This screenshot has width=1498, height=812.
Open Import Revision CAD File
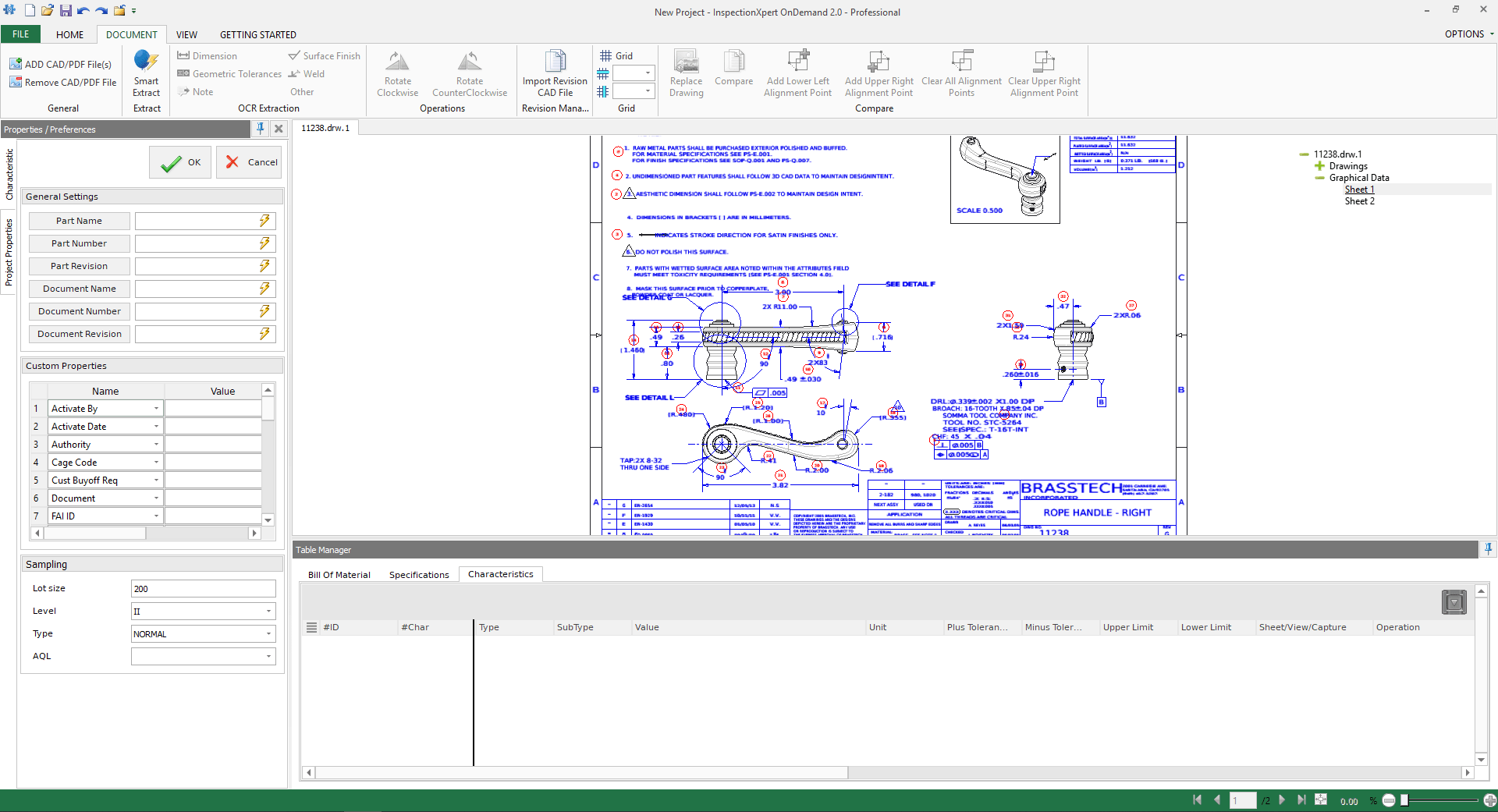pyautogui.click(x=555, y=74)
